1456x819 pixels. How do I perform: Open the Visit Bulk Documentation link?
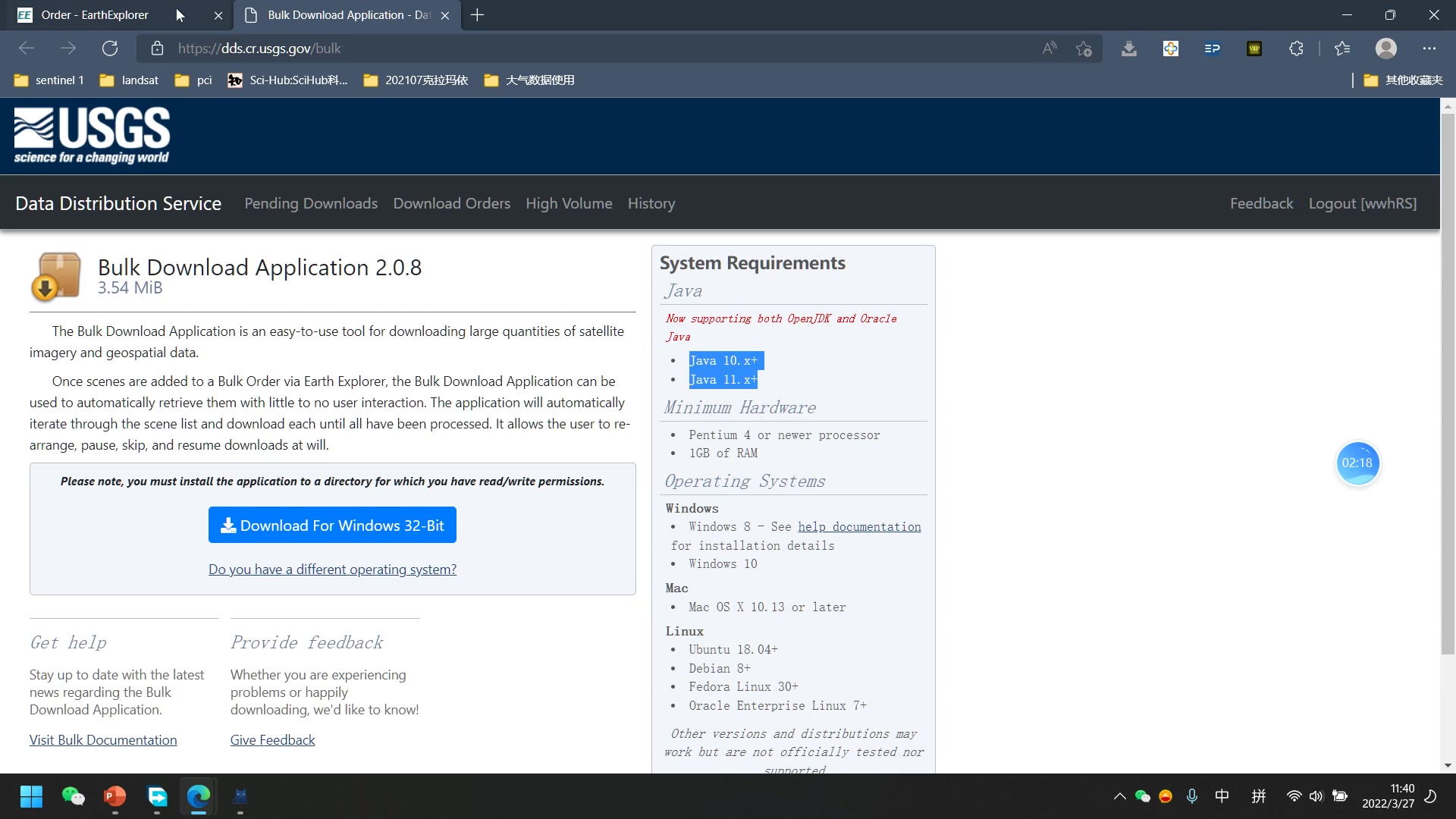point(103,739)
